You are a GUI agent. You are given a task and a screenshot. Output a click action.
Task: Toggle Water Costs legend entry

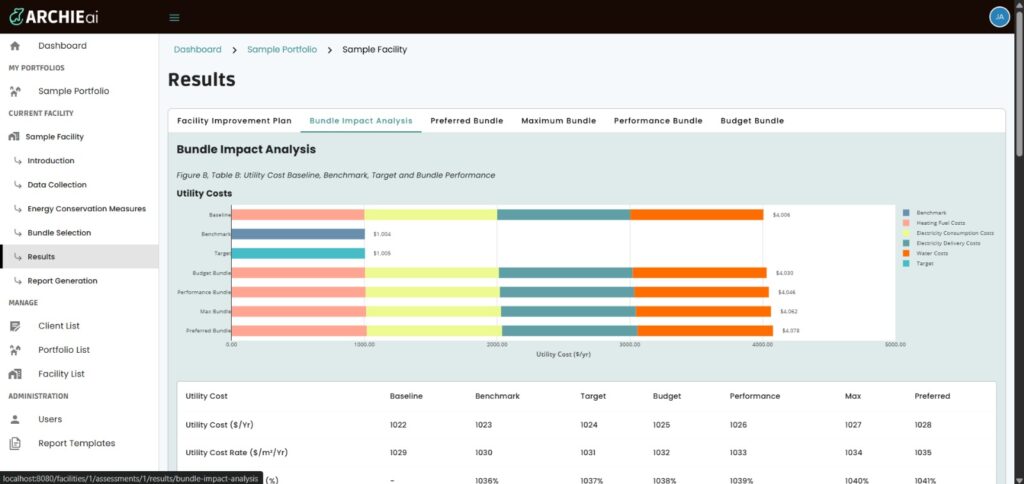pyautogui.click(x=906, y=253)
